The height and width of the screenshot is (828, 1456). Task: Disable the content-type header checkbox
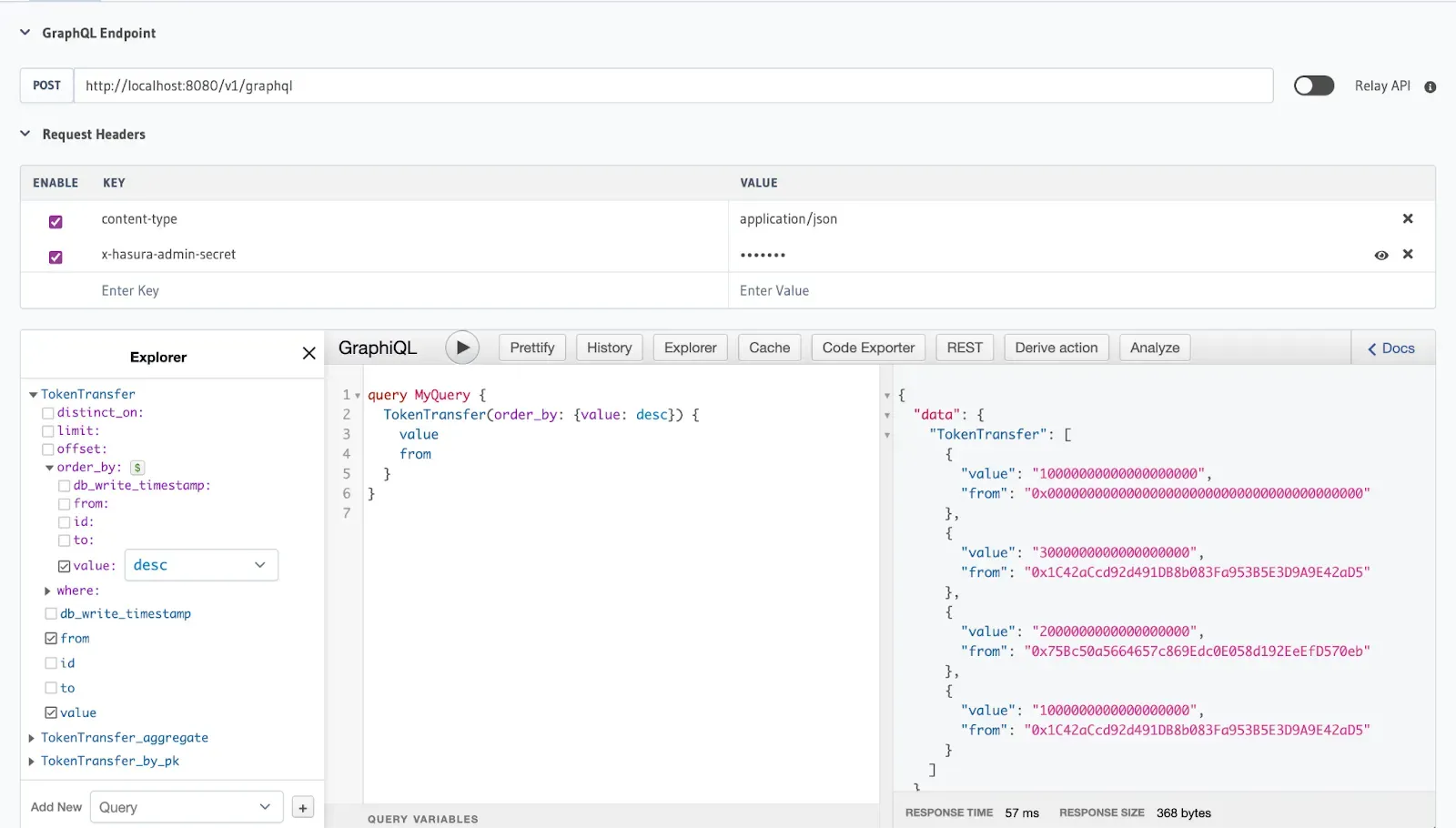pos(56,222)
